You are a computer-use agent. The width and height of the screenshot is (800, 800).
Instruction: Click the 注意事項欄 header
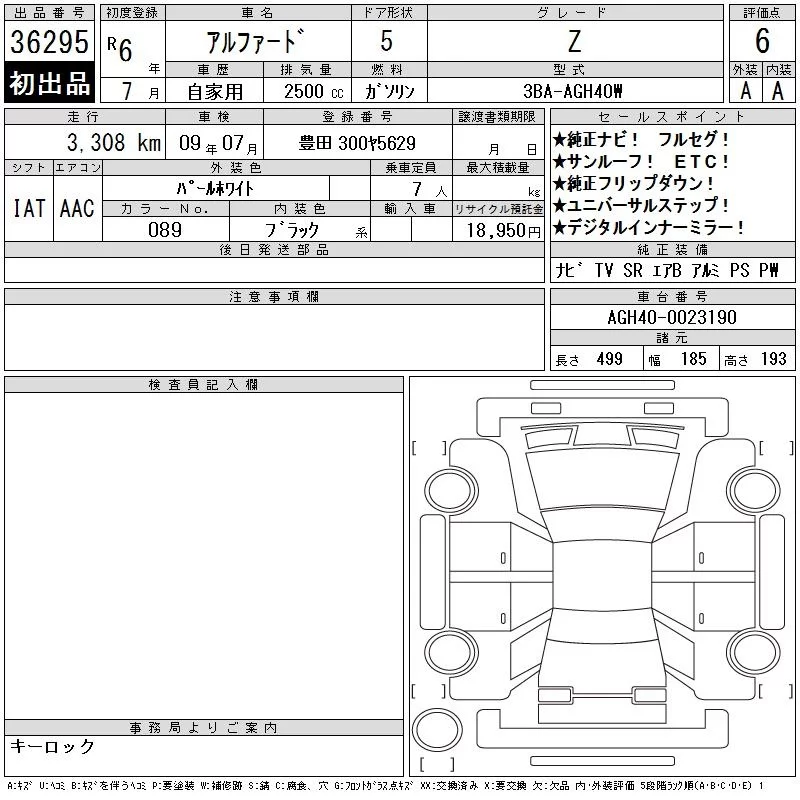tap(274, 296)
